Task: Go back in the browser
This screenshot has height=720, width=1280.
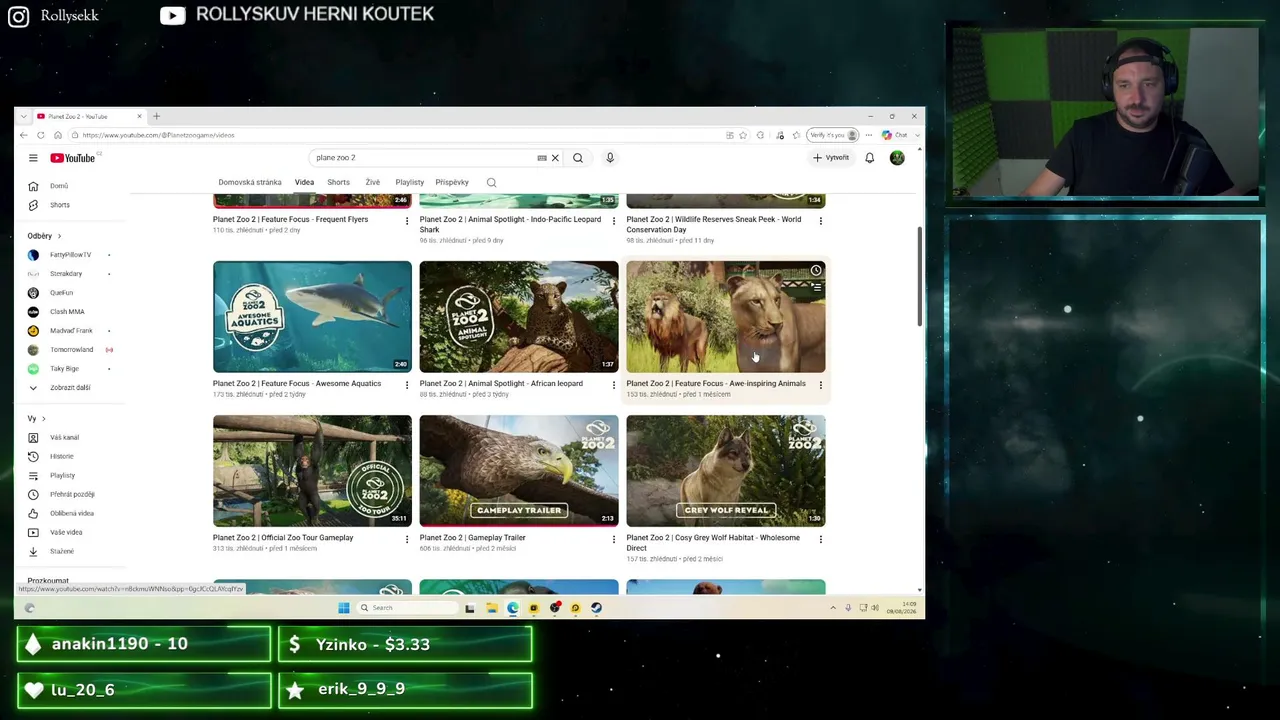Action: pos(24,135)
